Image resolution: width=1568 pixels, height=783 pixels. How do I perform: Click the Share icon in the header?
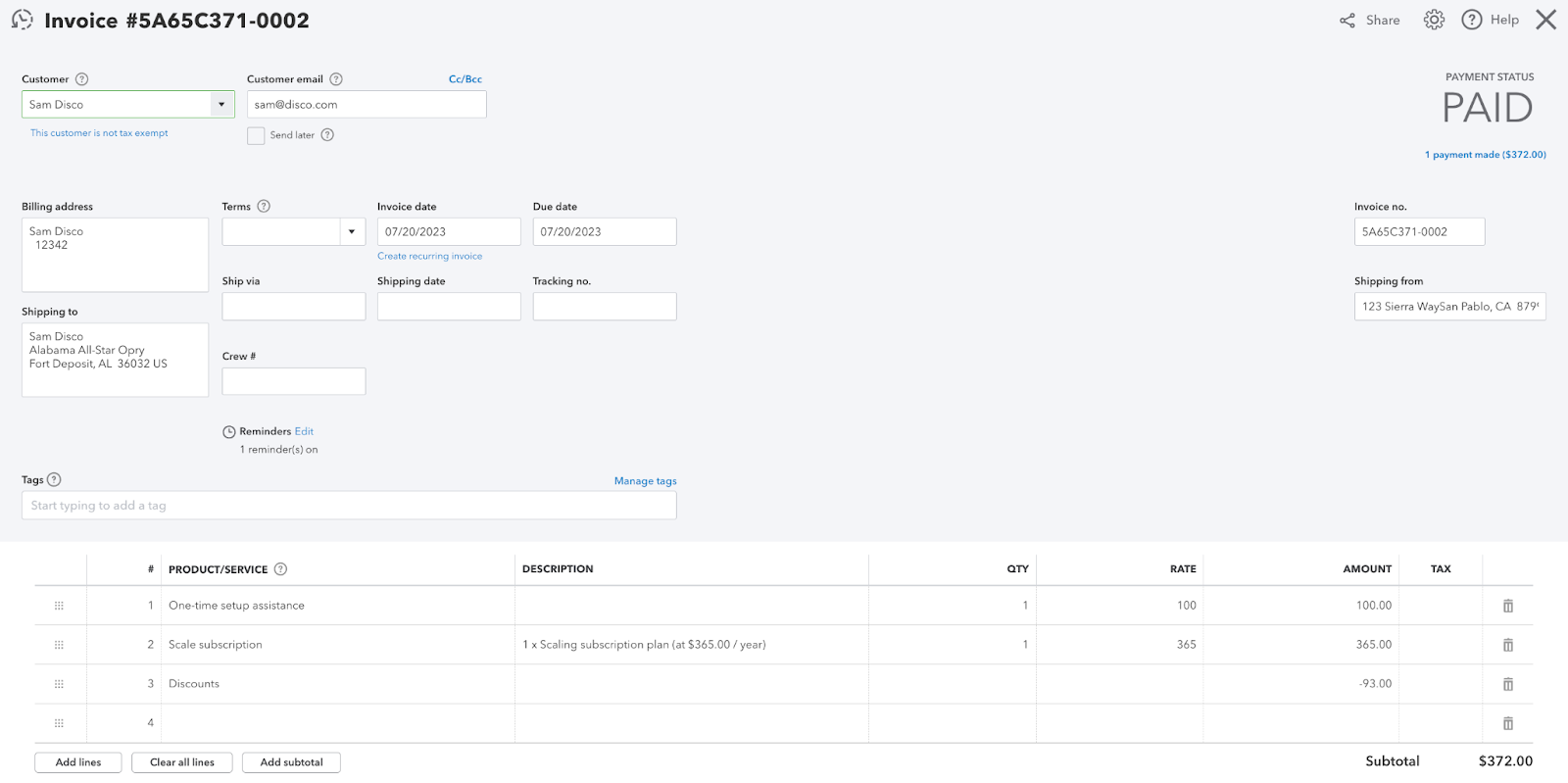1347,21
